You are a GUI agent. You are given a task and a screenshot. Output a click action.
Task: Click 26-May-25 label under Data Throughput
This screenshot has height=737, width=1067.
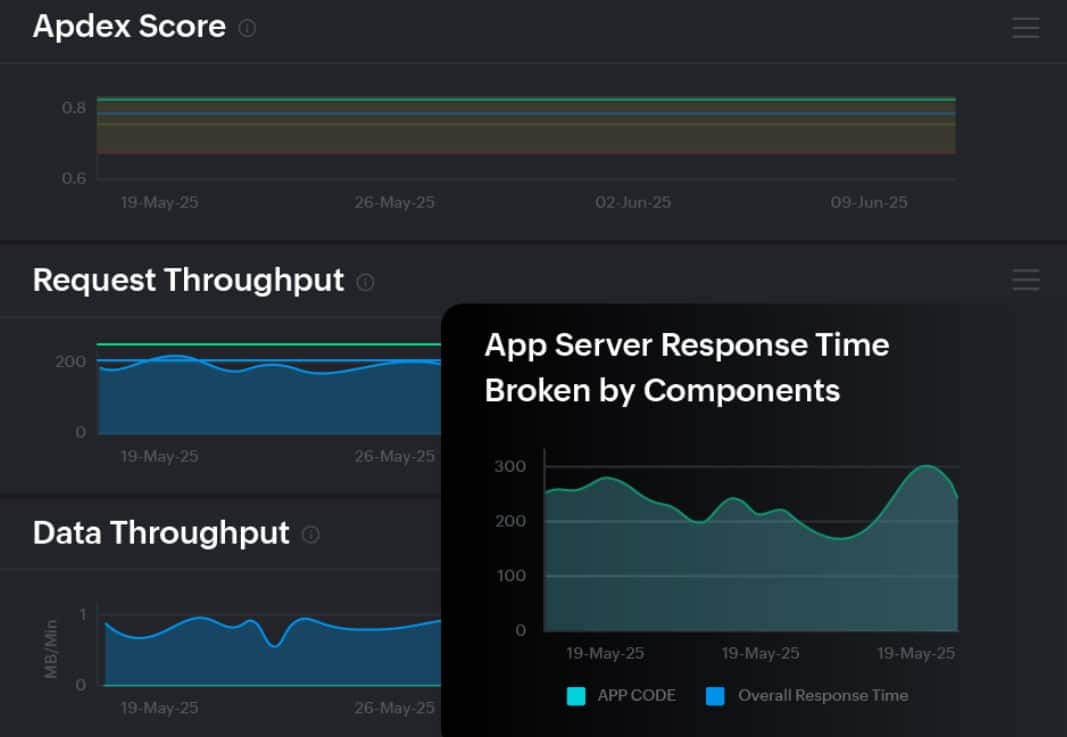point(394,708)
